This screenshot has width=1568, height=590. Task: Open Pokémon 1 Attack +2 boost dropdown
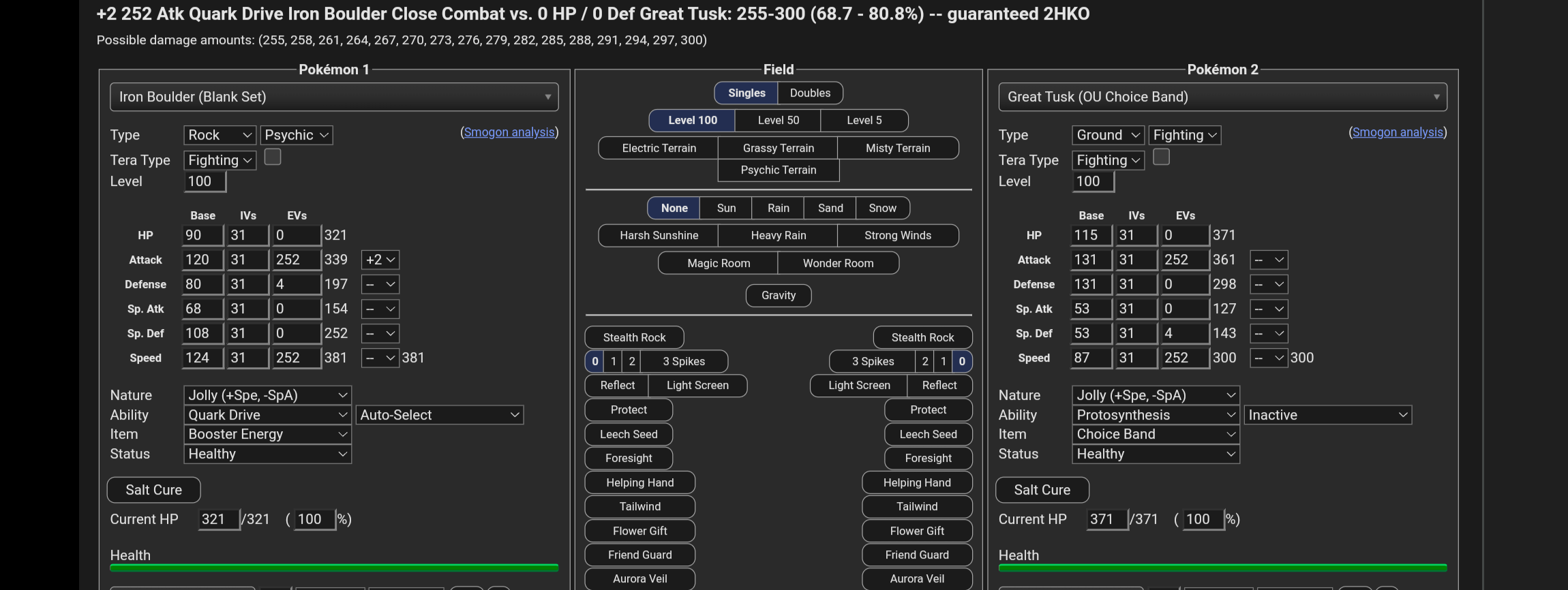pyautogui.click(x=380, y=260)
